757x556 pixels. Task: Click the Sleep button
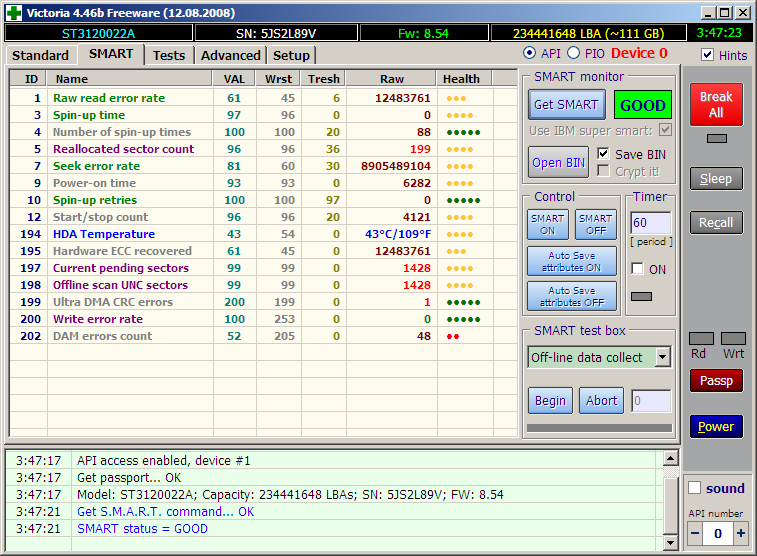(716, 179)
